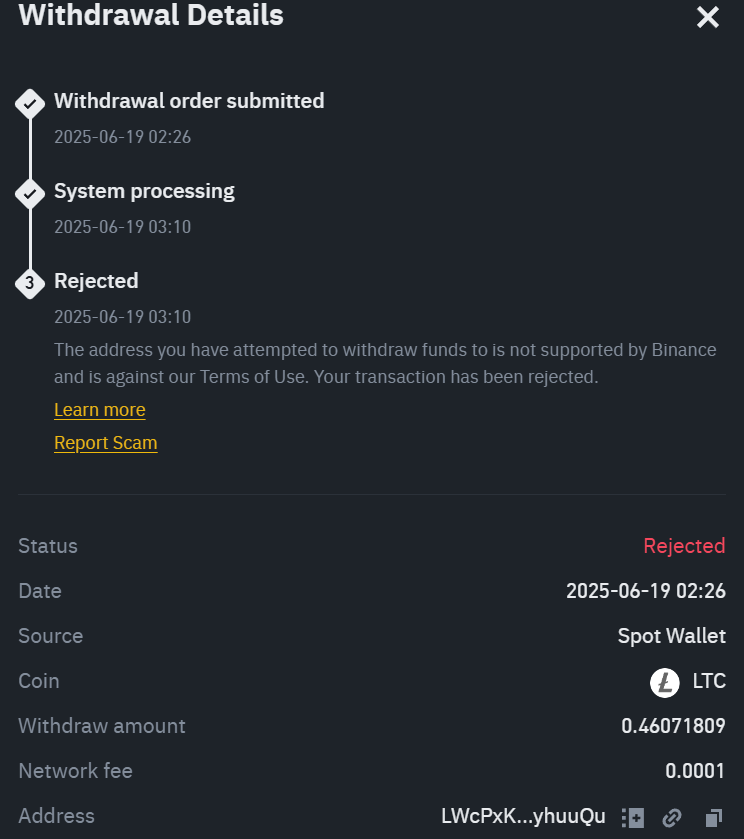Click the Withdrawal Details title
Image resolution: width=744 pixels, height=839 pixels.
[x=151, y=16]
